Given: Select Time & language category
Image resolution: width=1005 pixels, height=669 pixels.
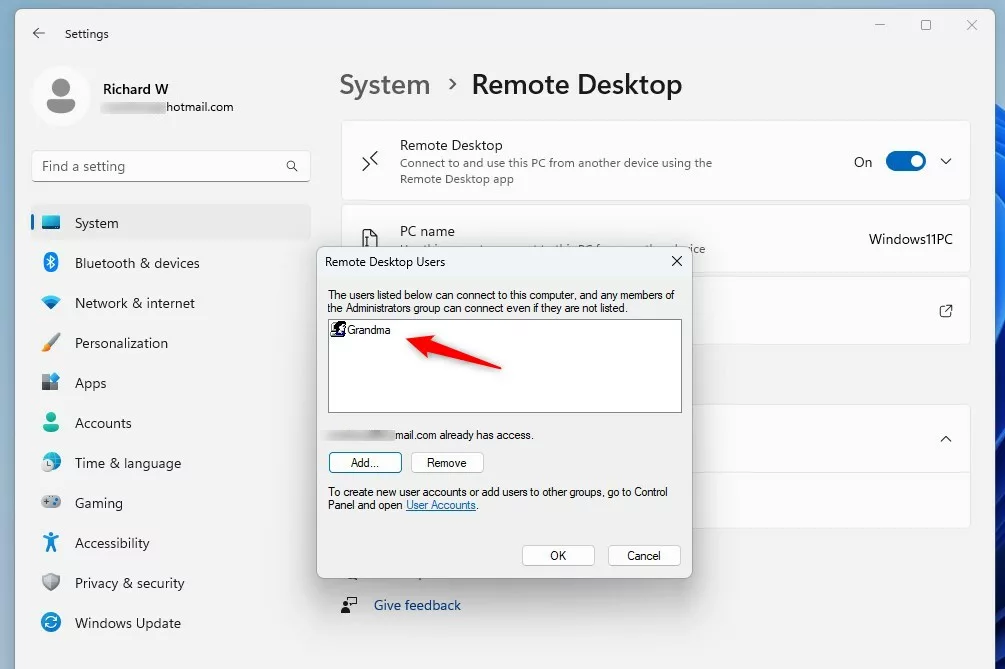Looking at the screenshot, I should [x=170, y=463].
